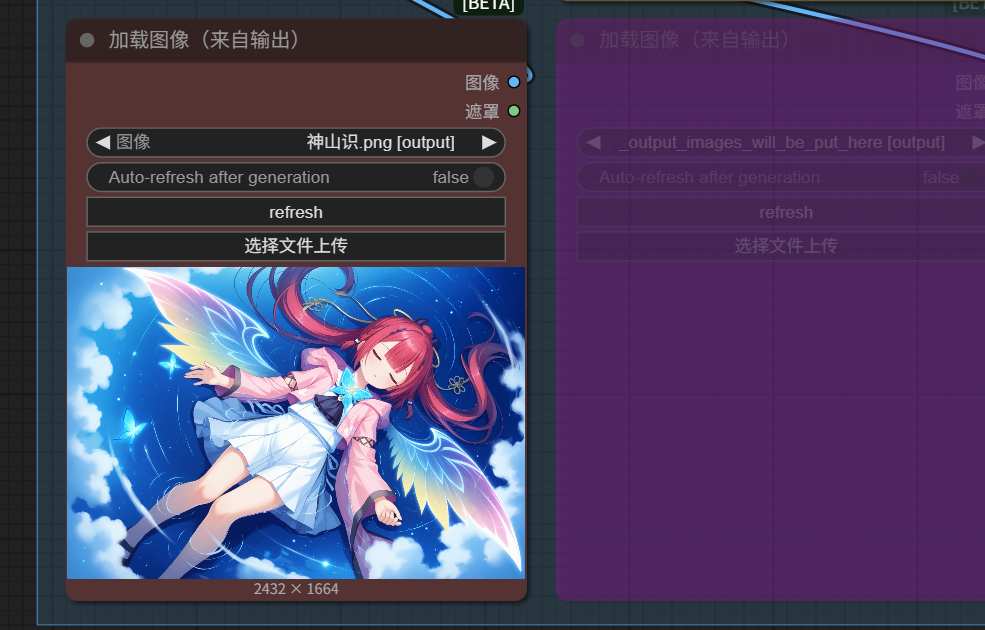Image resolution: width=985 pixels, height=630 pixels.
Task: Click 选择文件上传 in the brown node
Action: pos(296,246)
